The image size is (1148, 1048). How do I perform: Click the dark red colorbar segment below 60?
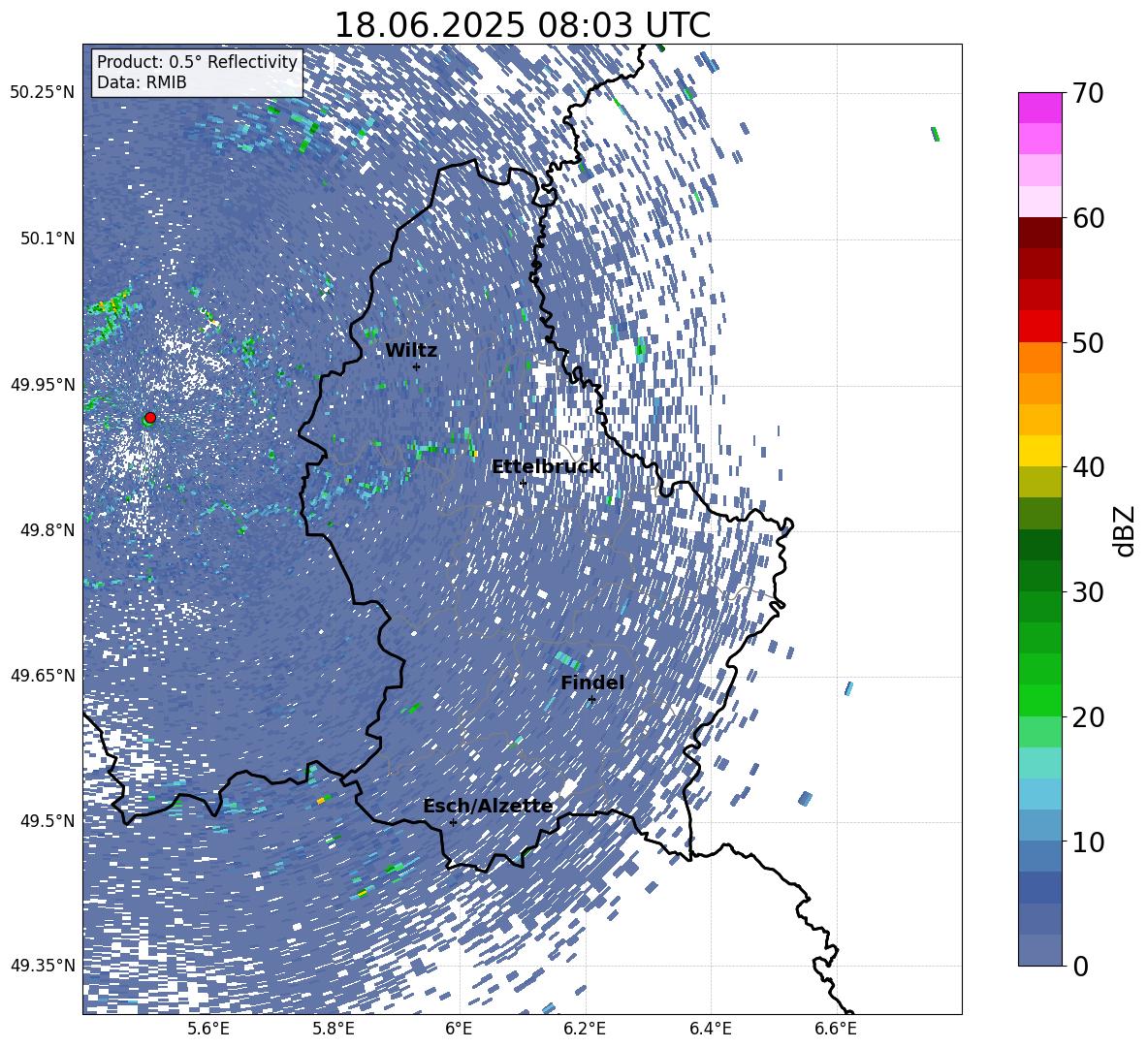(x=1039, y=232)
